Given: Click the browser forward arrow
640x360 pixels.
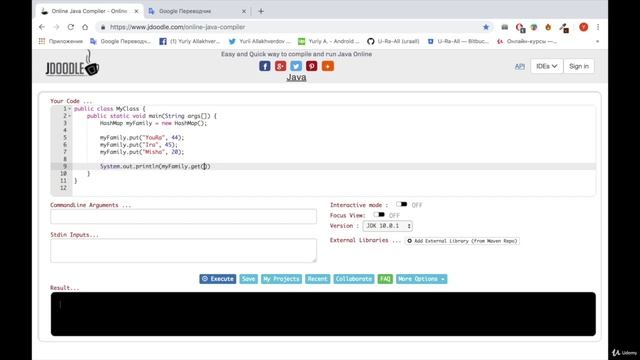Looking at the screenshot, I should [56, 27].
